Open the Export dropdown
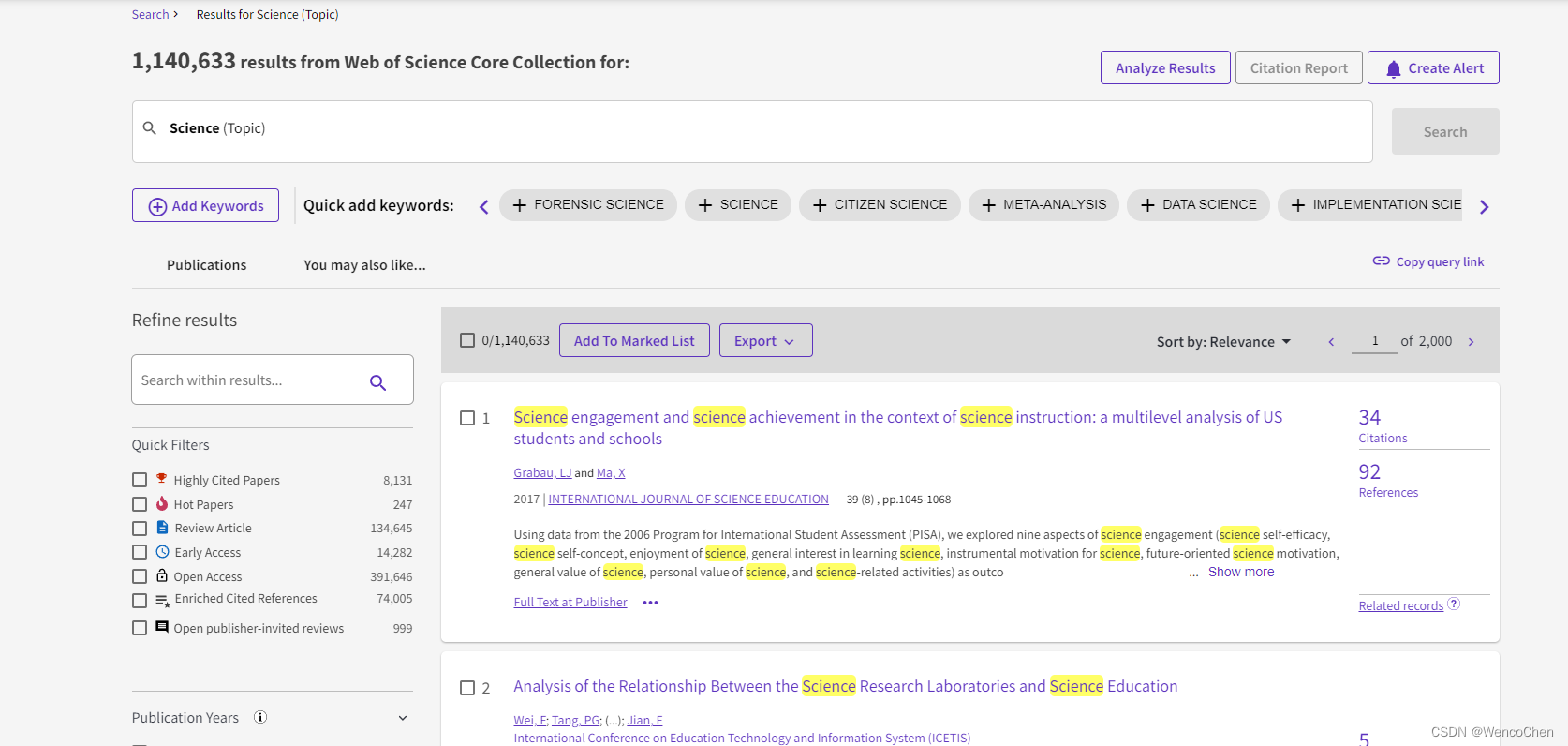1568x746 pixels. (765, 340)
